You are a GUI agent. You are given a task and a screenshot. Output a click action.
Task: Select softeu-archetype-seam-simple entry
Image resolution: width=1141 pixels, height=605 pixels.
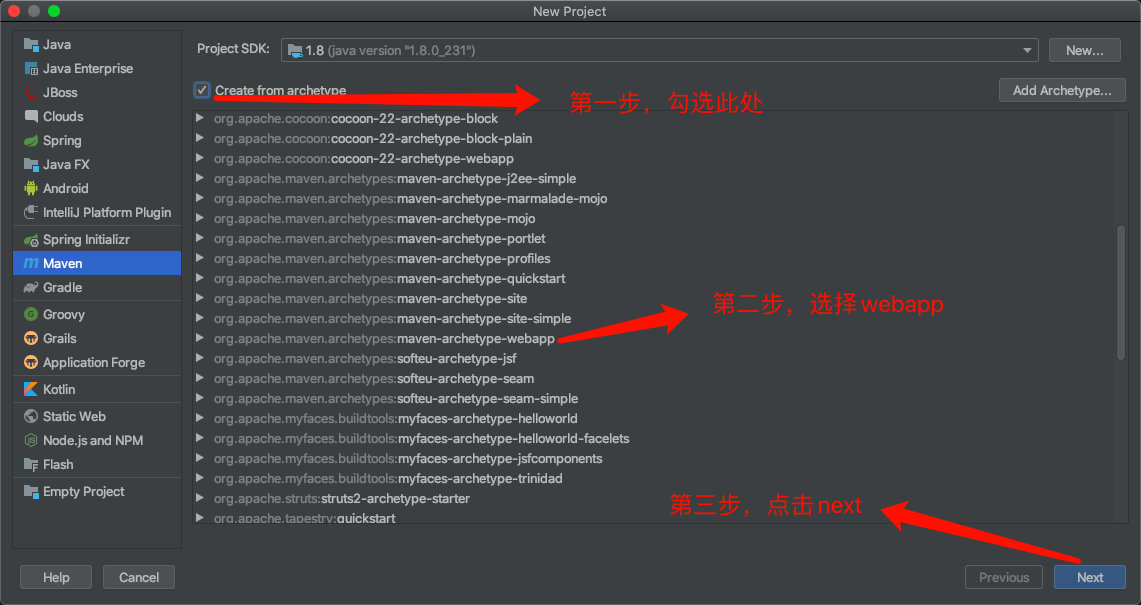coord(396,398)
